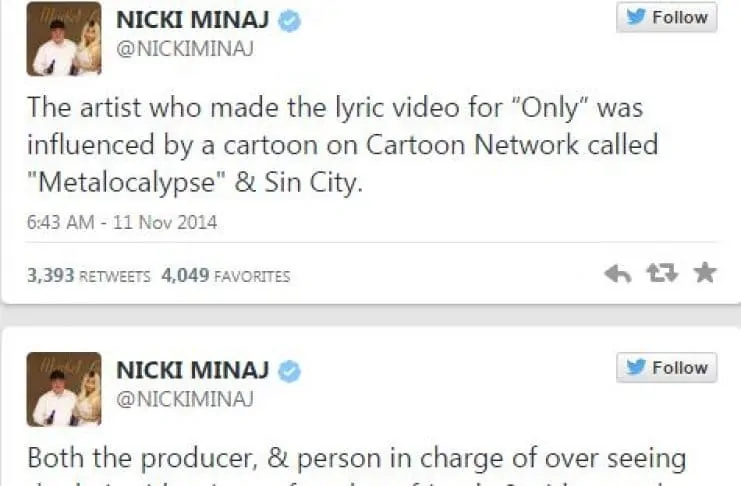741x486 pixels.
Task: Click the tweet text starting "Both the producer"
Action: (x=356, y=459)
